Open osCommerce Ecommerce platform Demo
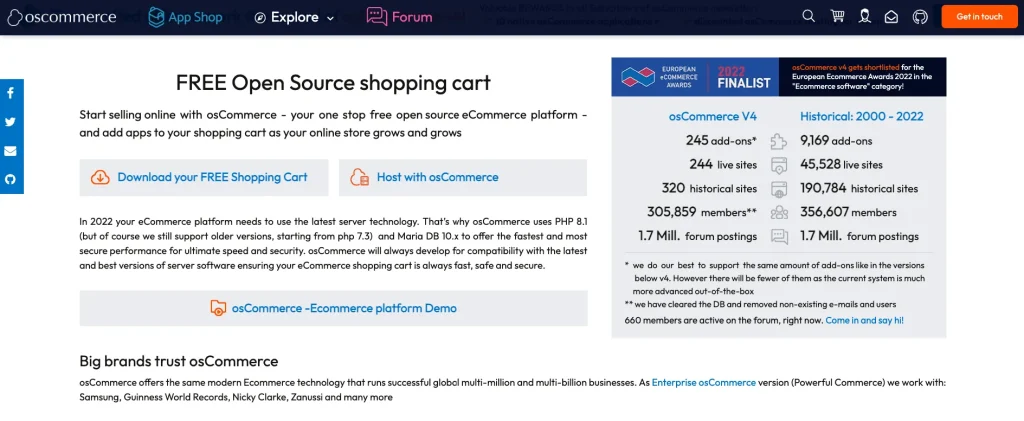Viewport: 1024px width, 421px height. tap(334, 308)
